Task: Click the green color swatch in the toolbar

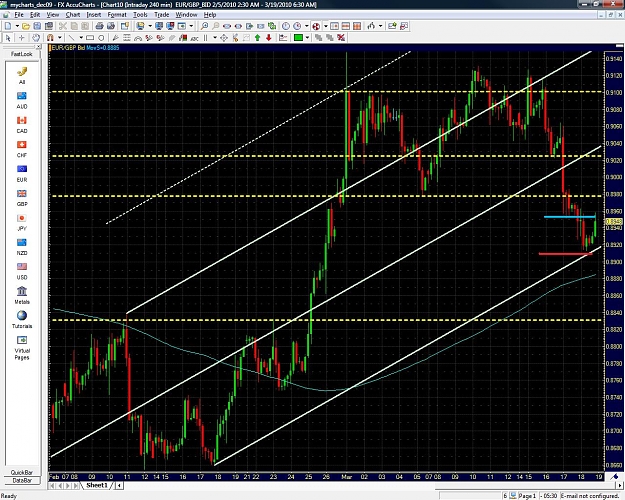Action: click(298, 38)
